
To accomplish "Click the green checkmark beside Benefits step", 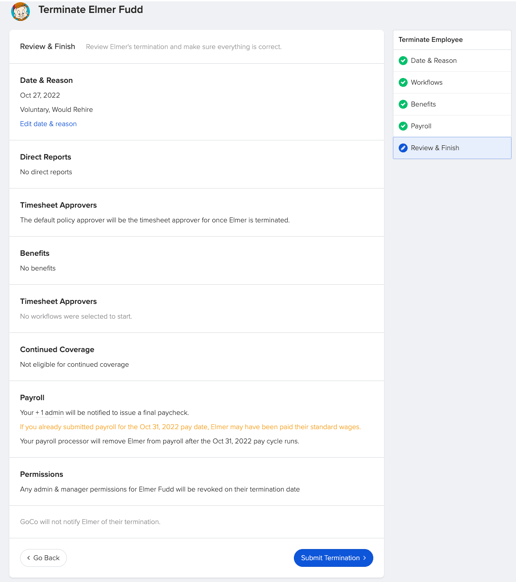I will click(403, 104).
